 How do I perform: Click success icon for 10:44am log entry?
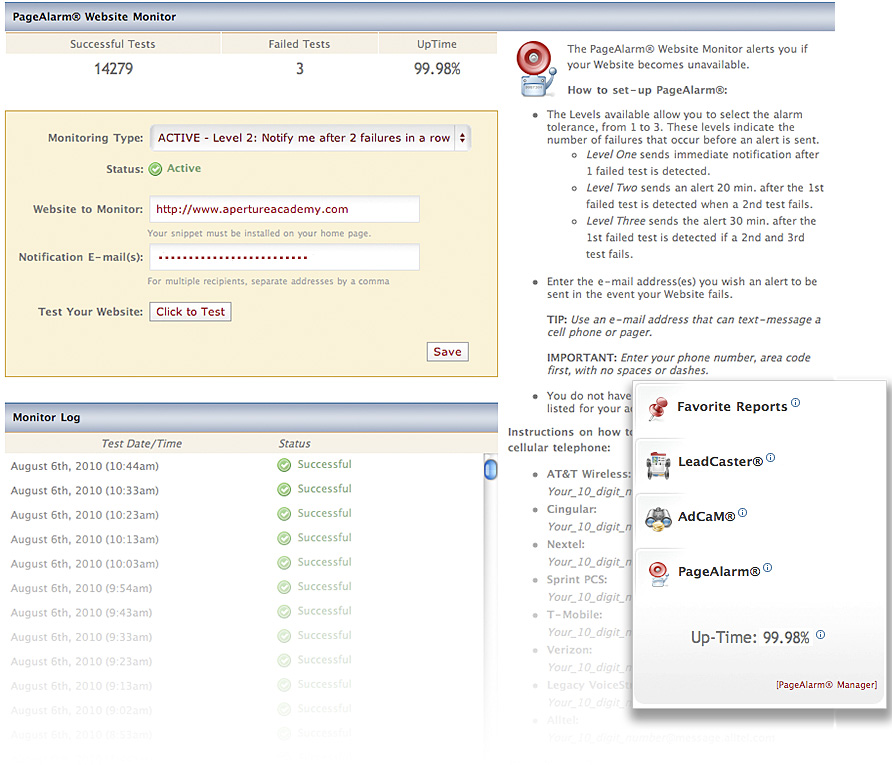click(284, 465)
